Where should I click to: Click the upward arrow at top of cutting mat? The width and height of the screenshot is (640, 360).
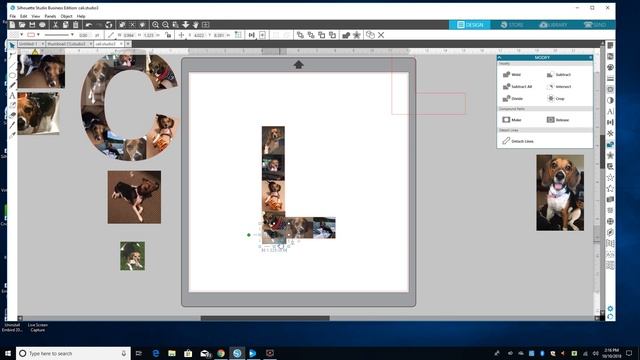298,64
